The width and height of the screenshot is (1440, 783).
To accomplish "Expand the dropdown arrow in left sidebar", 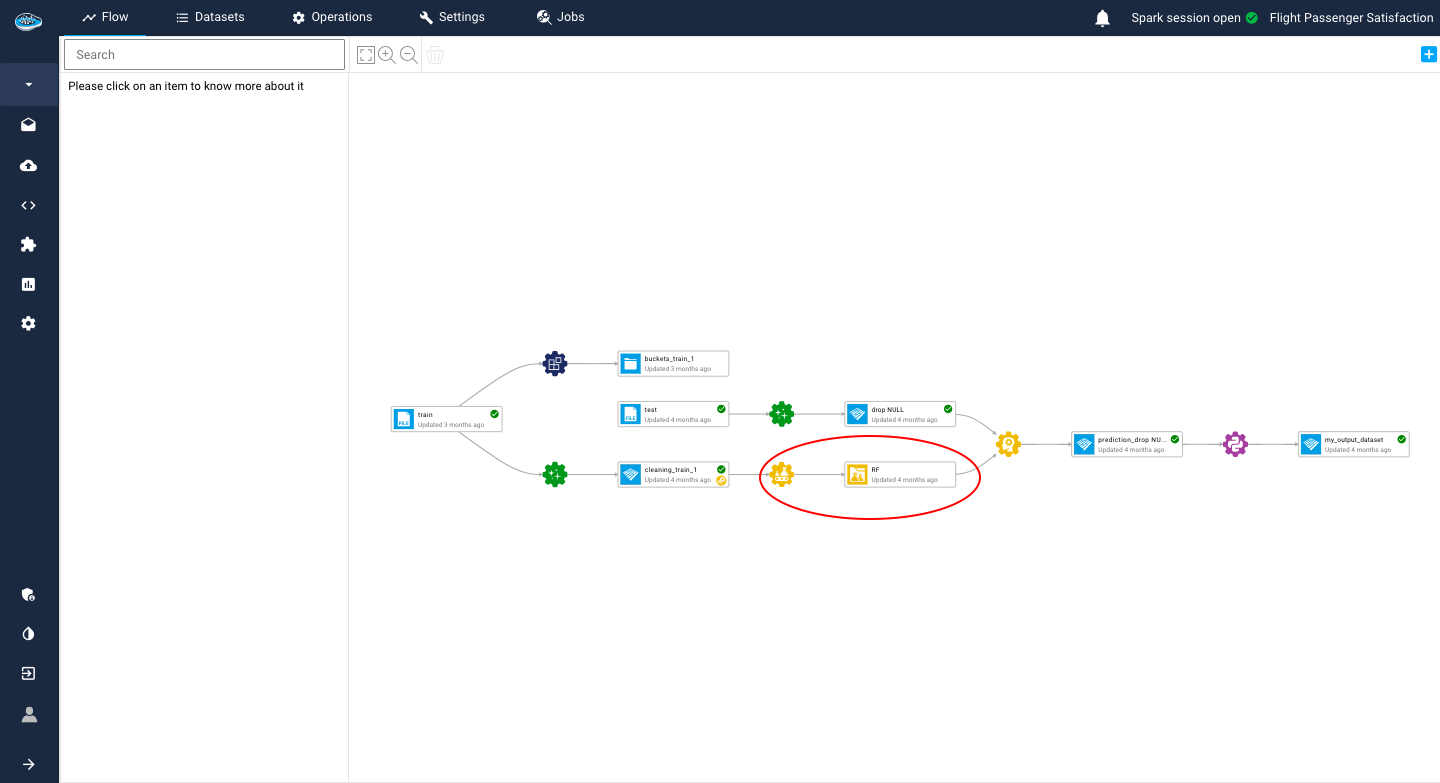I will point(28,85).
